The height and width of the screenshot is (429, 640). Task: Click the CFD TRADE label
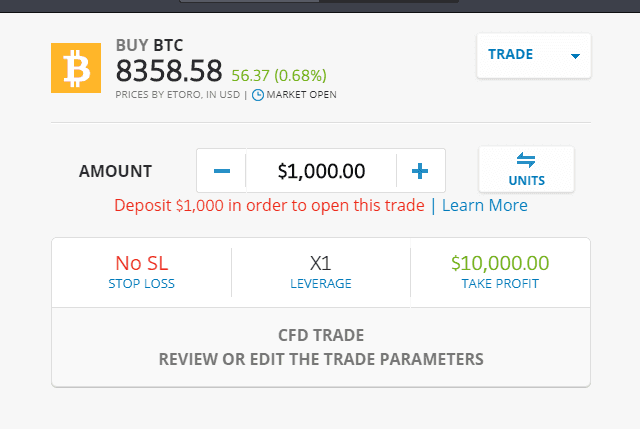pos(321,336)
